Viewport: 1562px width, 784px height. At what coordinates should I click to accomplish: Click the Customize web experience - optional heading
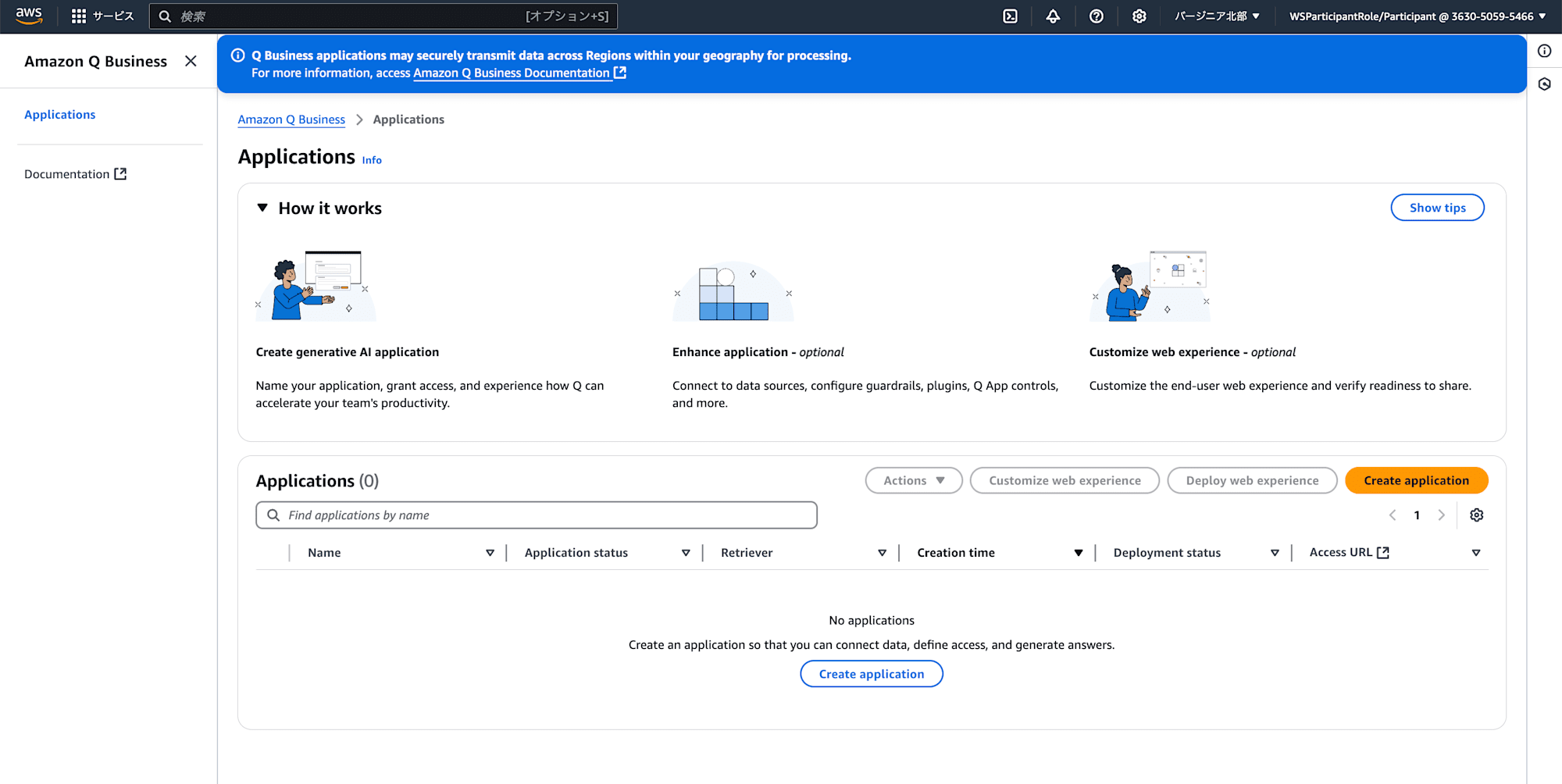(x=1193, y=352)
